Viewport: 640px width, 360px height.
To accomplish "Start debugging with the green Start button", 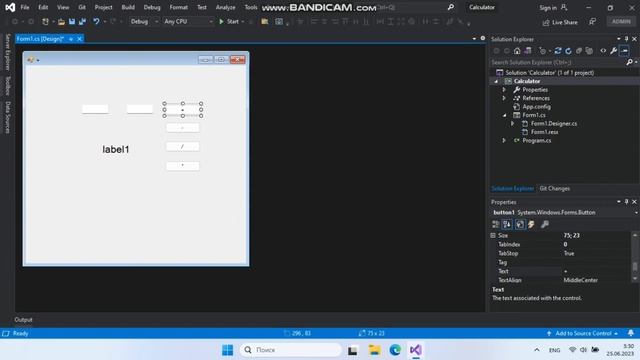I will 229,22.
